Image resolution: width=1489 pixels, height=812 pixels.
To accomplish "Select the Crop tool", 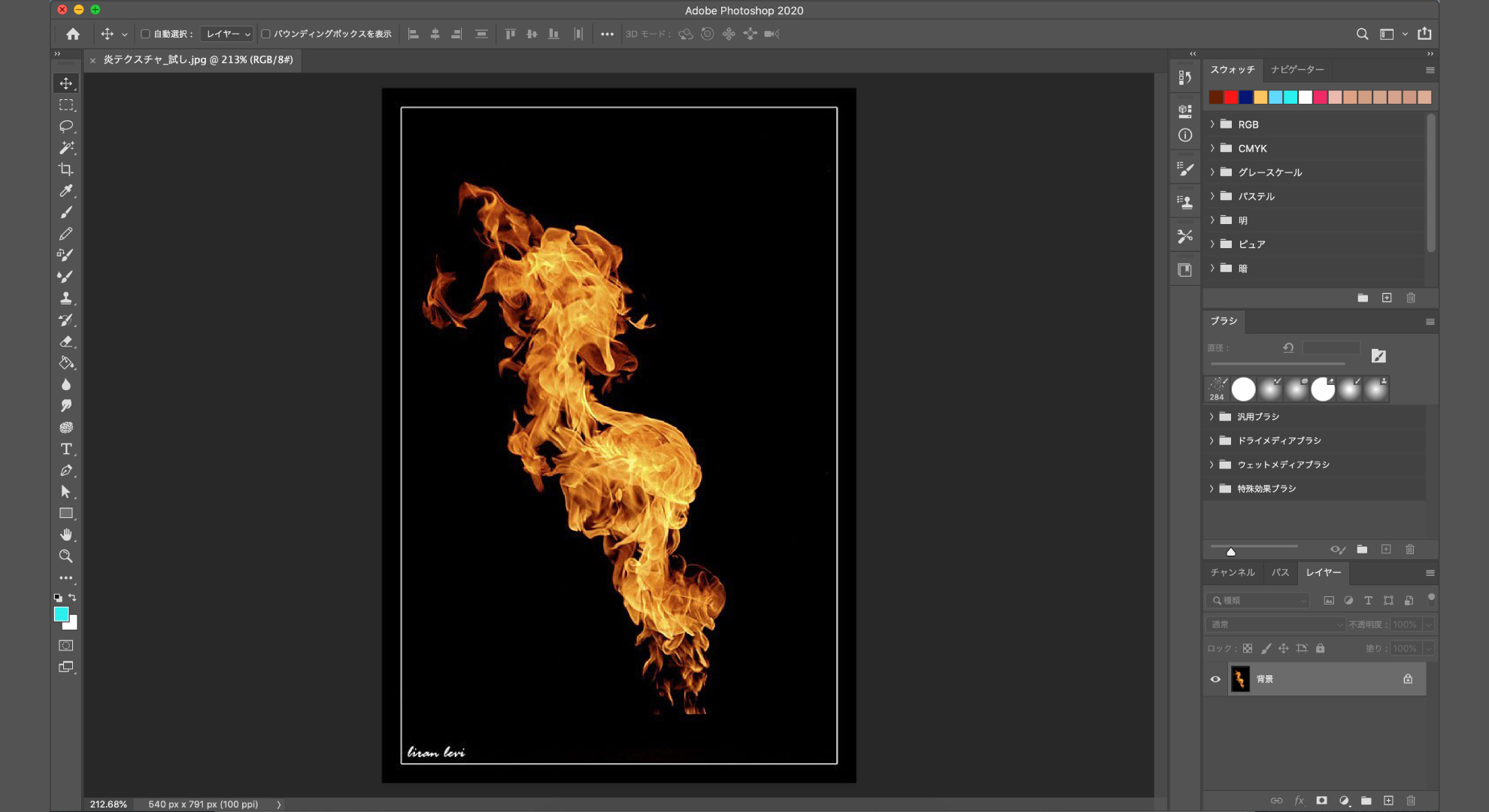I will (66, 169).
